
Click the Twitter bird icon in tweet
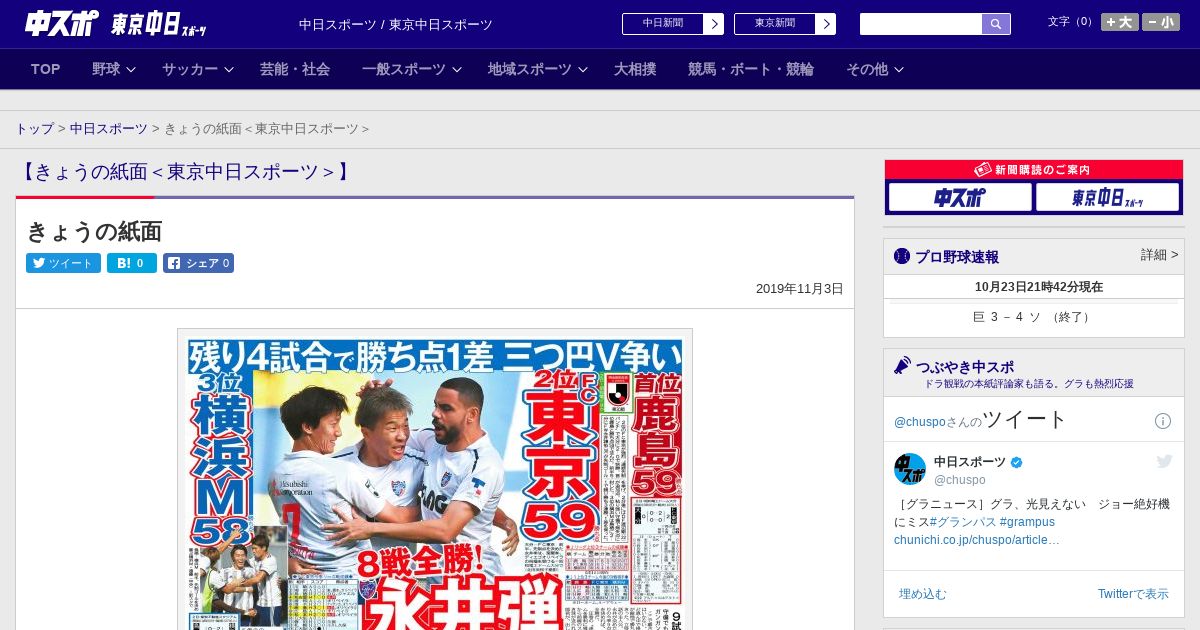click(x=1164, y=461)
